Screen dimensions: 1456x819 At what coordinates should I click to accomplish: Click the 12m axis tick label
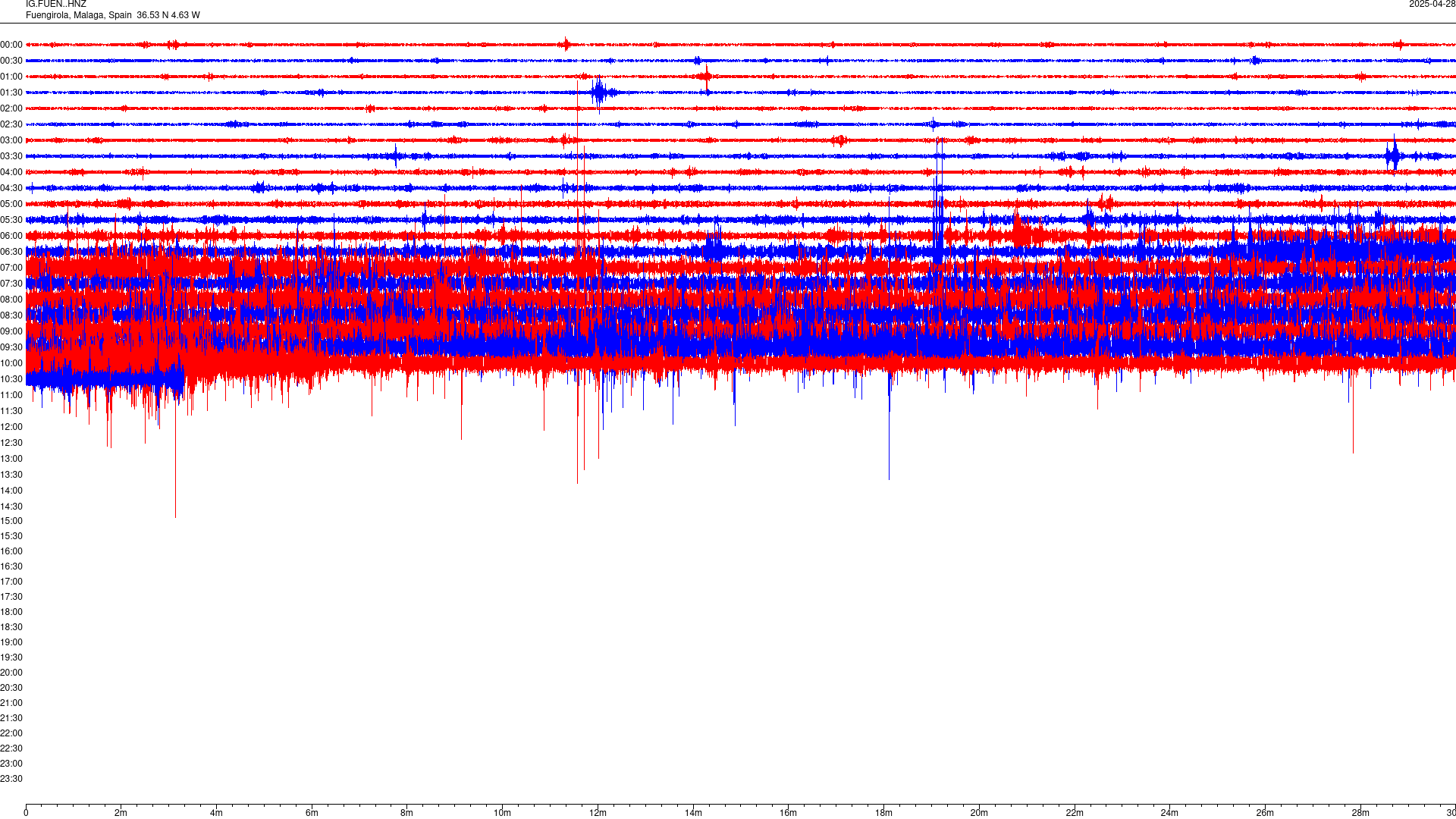click(598, 813)
